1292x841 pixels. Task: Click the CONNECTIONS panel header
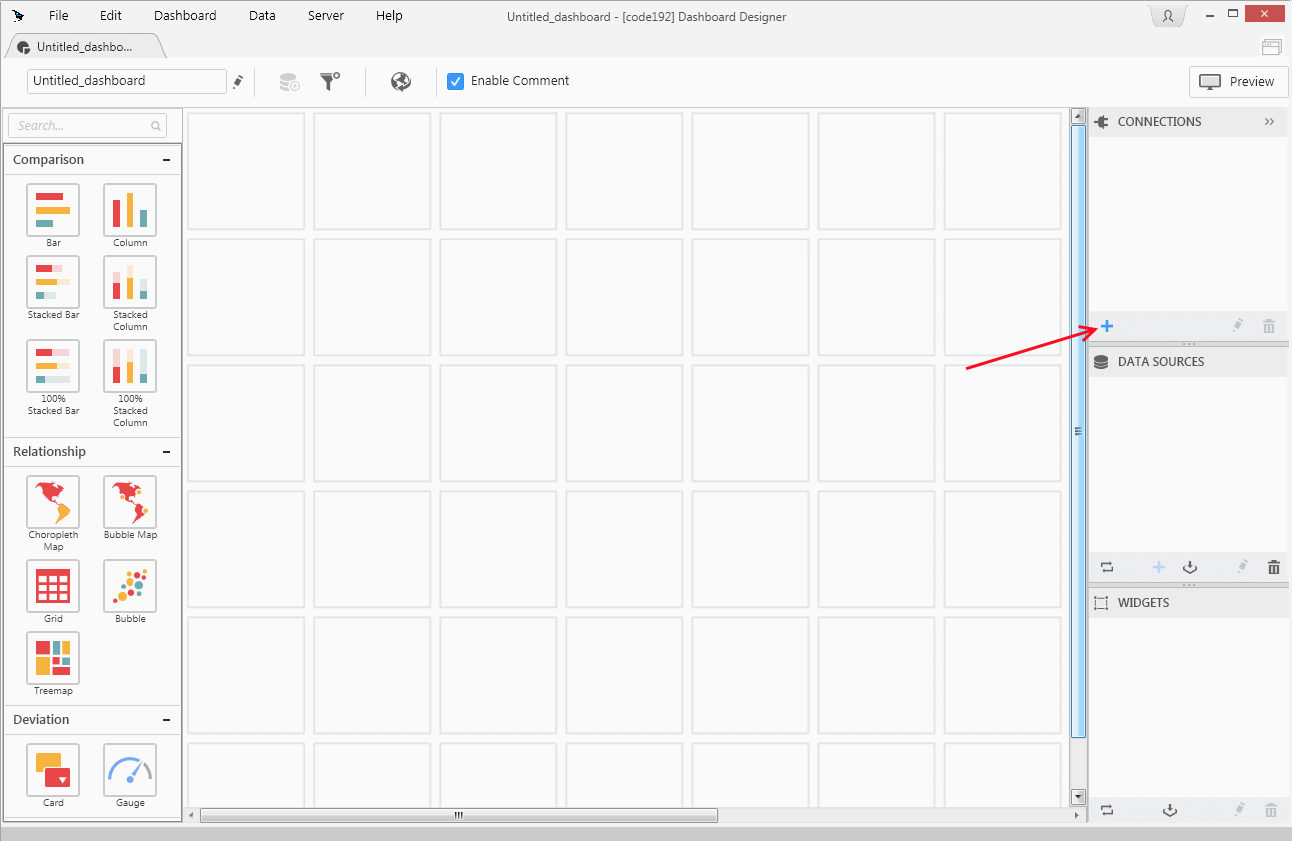pos(1187,122)
